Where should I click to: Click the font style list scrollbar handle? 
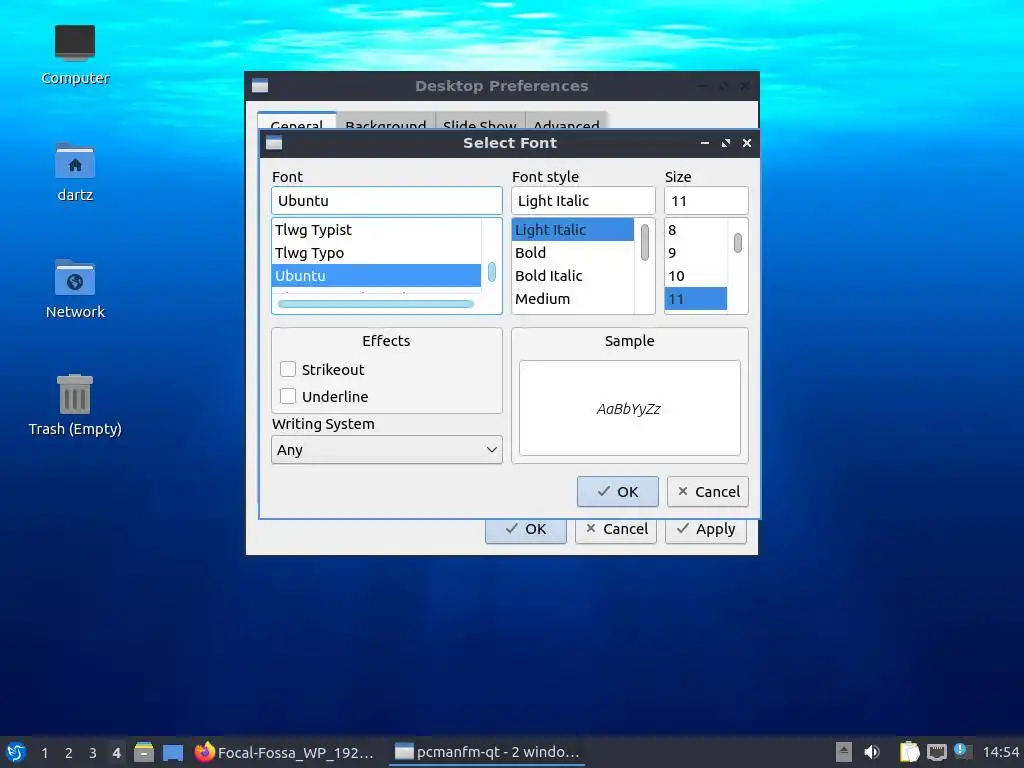click(x=645, y=242)
